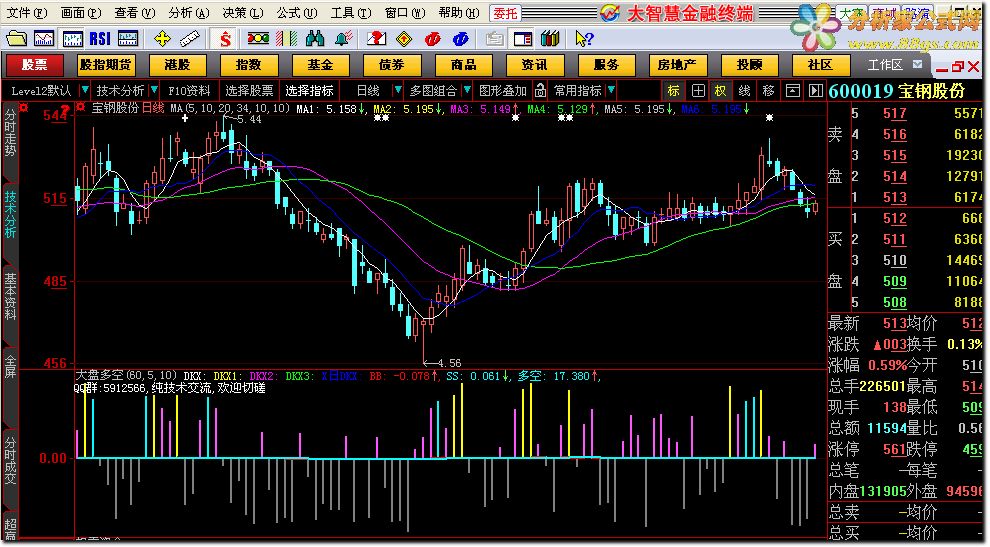Click the 600019 宝钢股份 stock title
Screen dimensions: 990x547
897,91
